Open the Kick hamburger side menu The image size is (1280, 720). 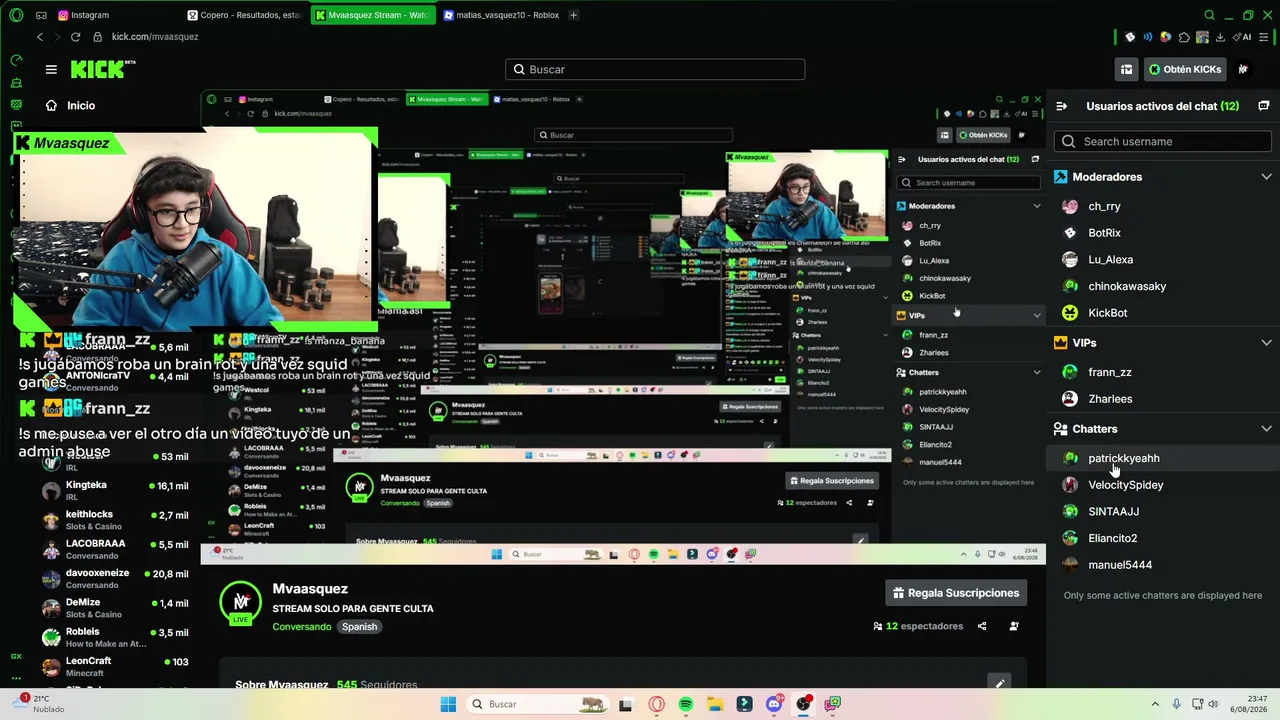coord(51,69)
